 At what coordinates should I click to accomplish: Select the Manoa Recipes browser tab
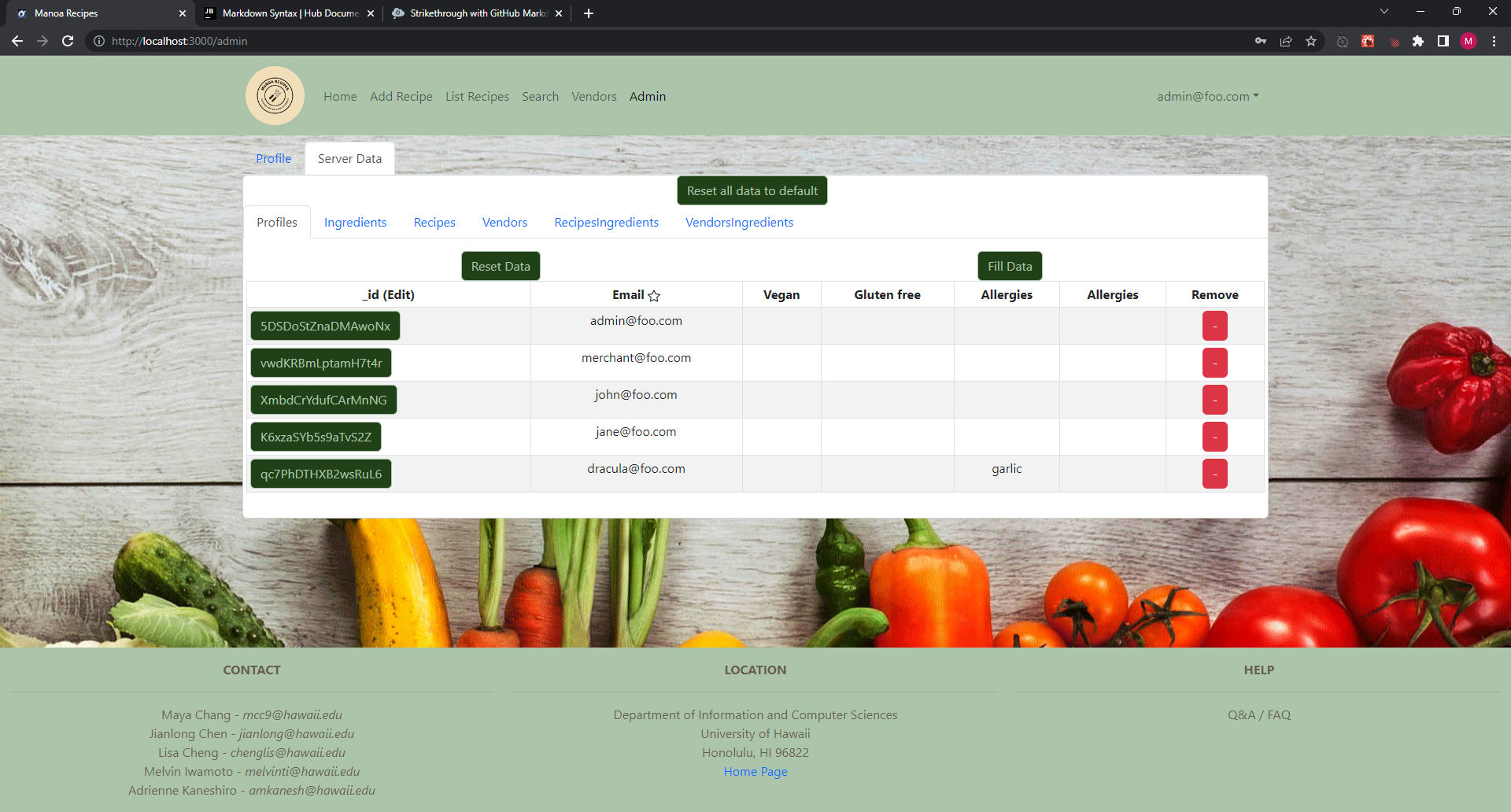click(98, 13)
